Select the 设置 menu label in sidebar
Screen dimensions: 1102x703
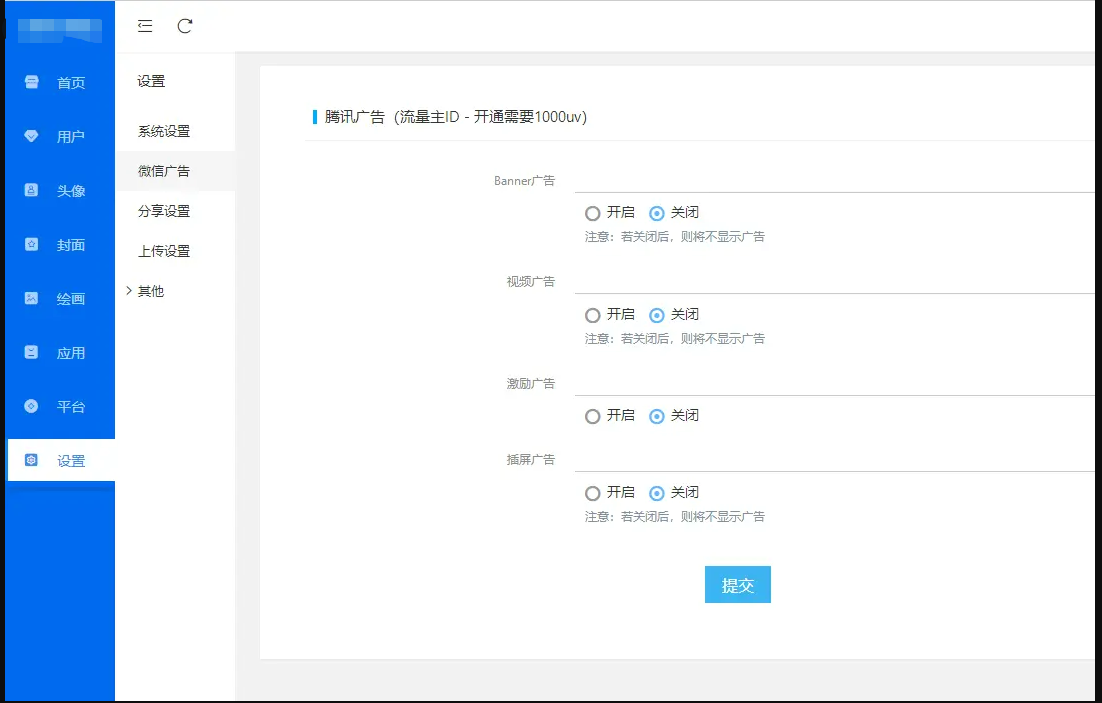point(71,461)
